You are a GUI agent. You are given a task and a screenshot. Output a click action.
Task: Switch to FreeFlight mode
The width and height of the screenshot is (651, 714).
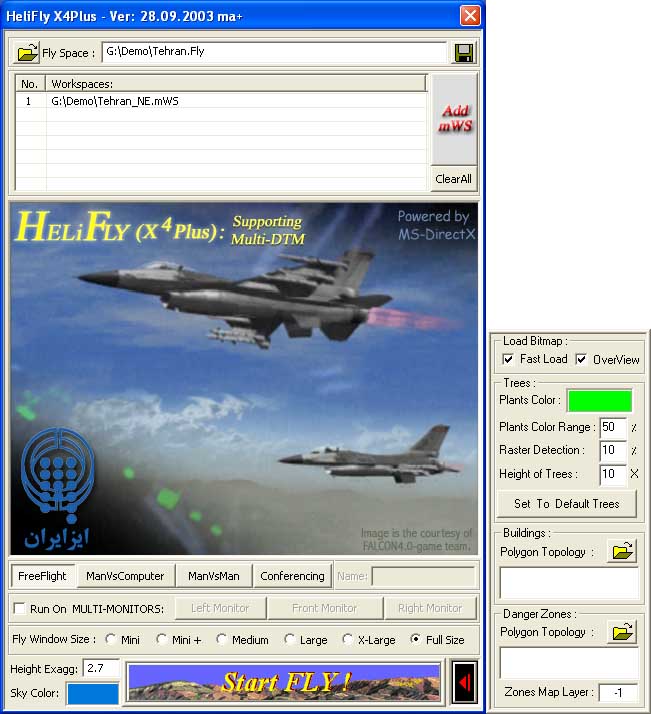(42, 576)
